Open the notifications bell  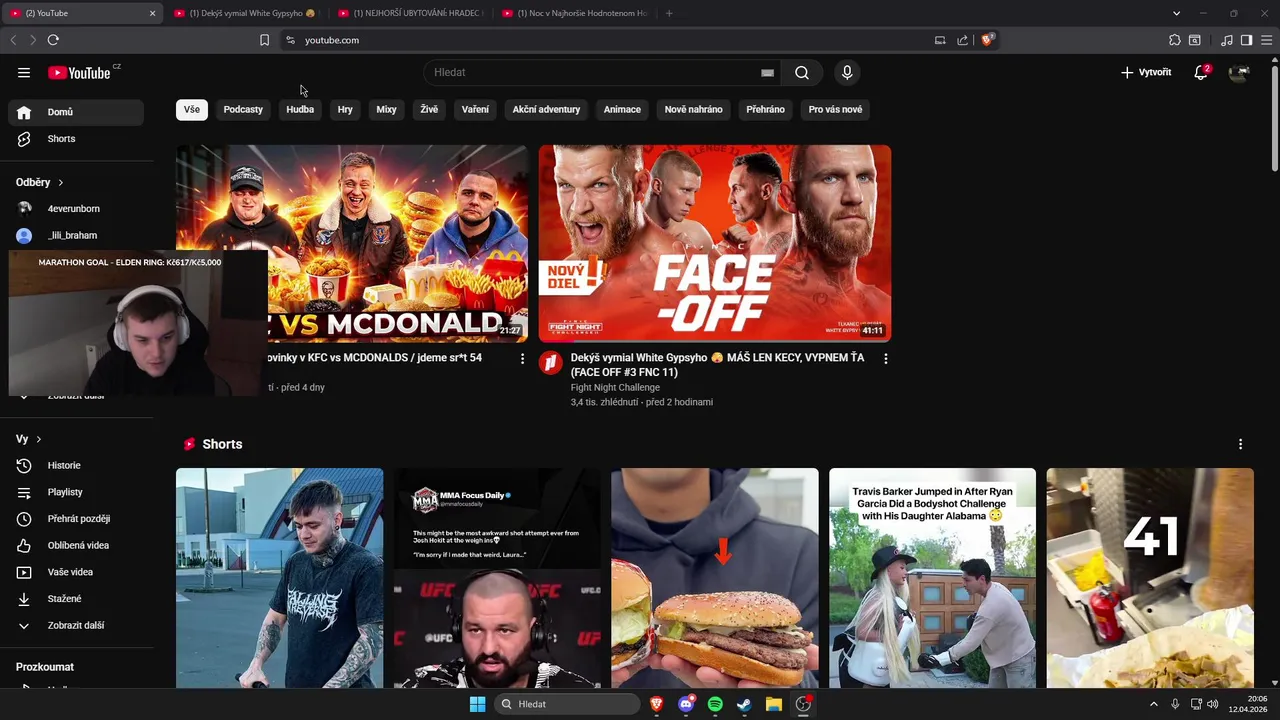click(x=1201, y=72)
